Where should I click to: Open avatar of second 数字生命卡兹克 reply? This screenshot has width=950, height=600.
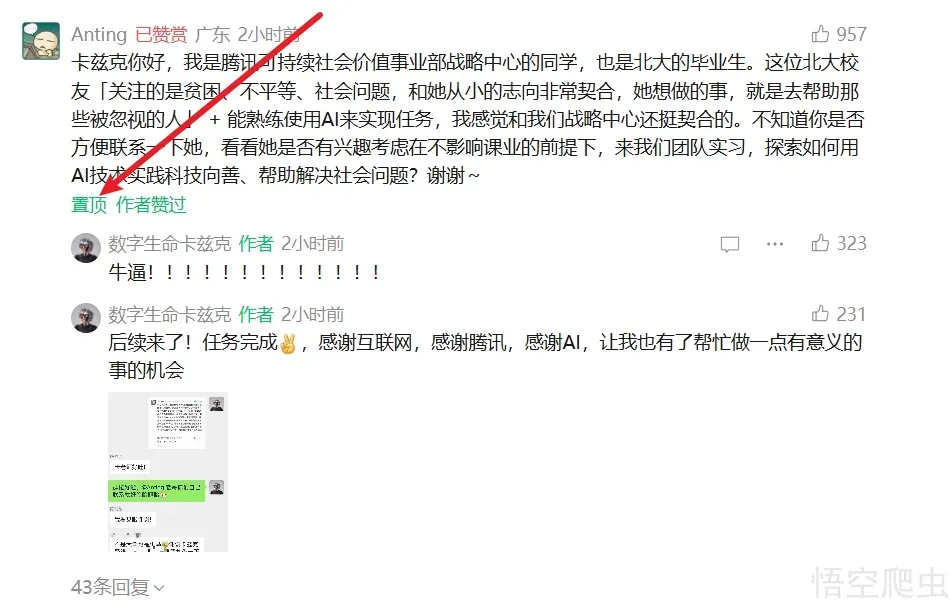tap(86, 318)
